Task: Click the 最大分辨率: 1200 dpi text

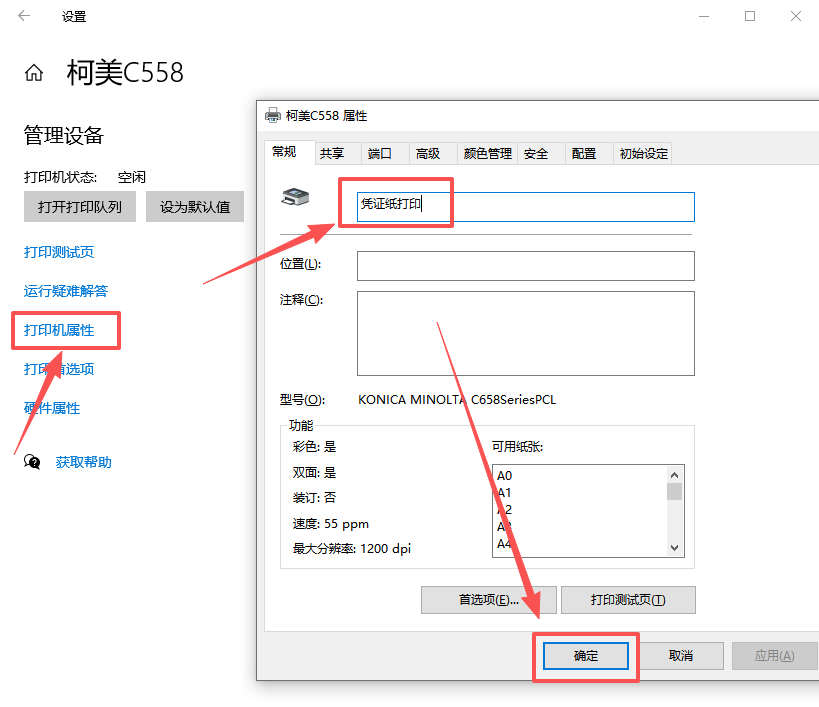Action: (x=352, y=549)
